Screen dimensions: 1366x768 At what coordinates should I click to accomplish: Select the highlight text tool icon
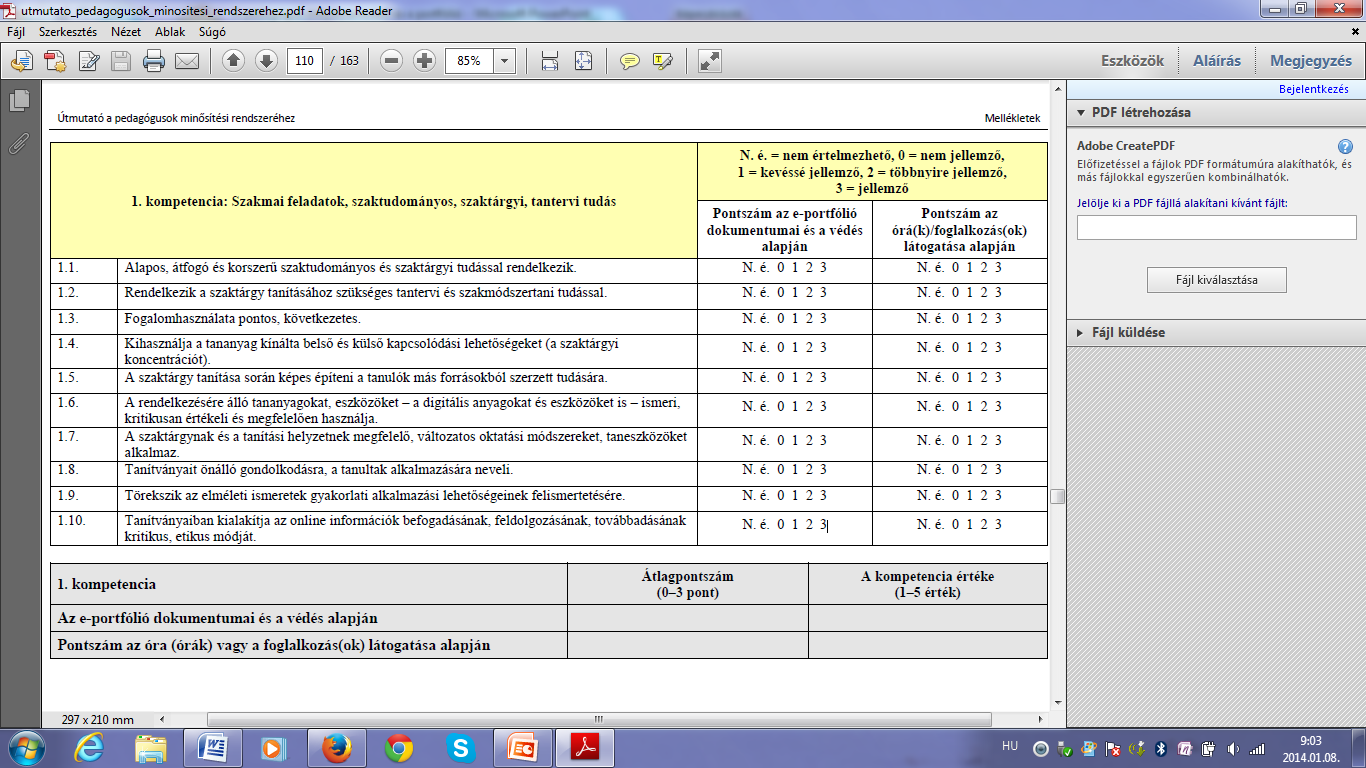(x=662, y=61)
